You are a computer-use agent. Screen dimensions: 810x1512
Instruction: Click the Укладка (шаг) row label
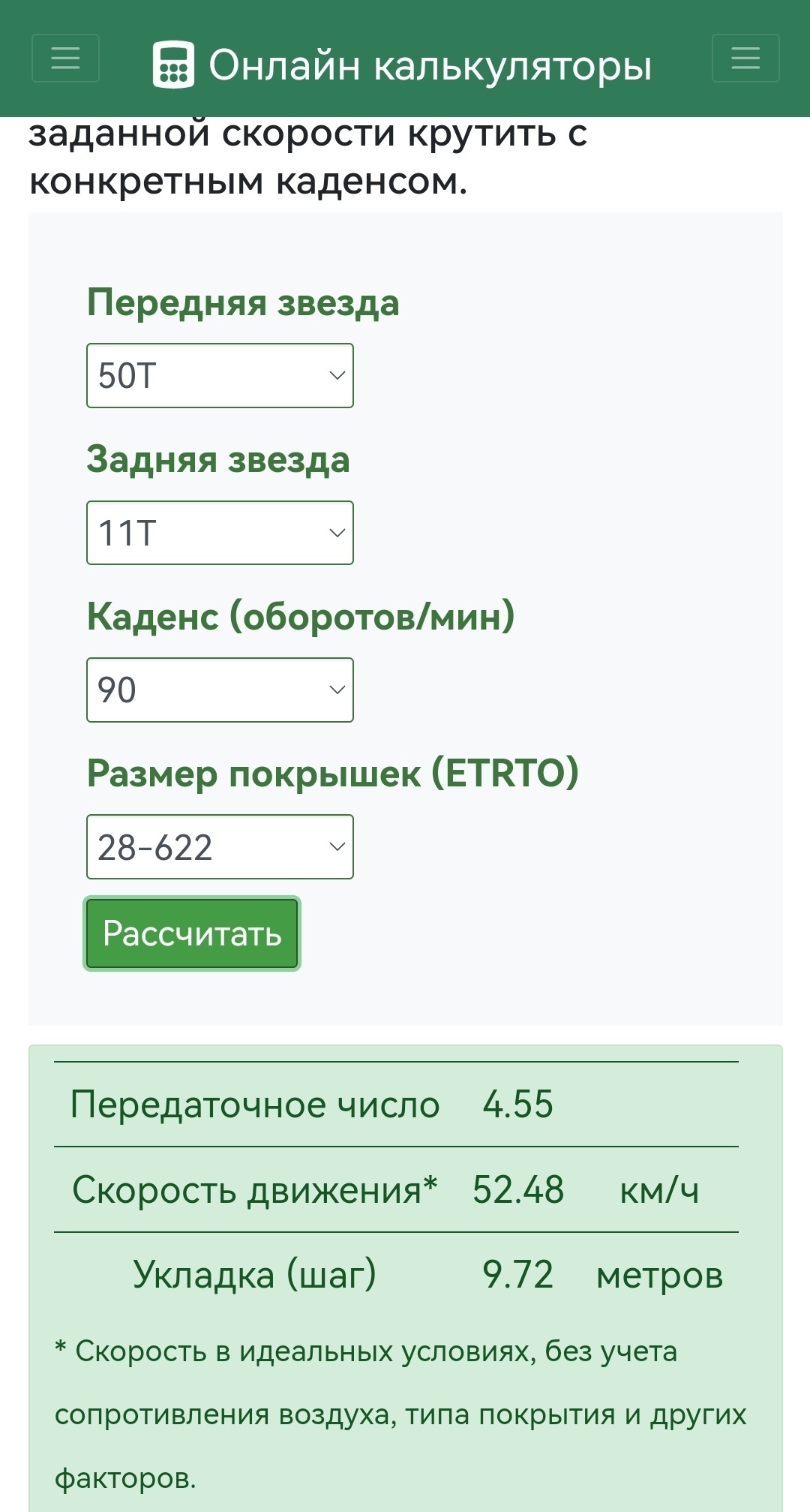click(255, 1275)
